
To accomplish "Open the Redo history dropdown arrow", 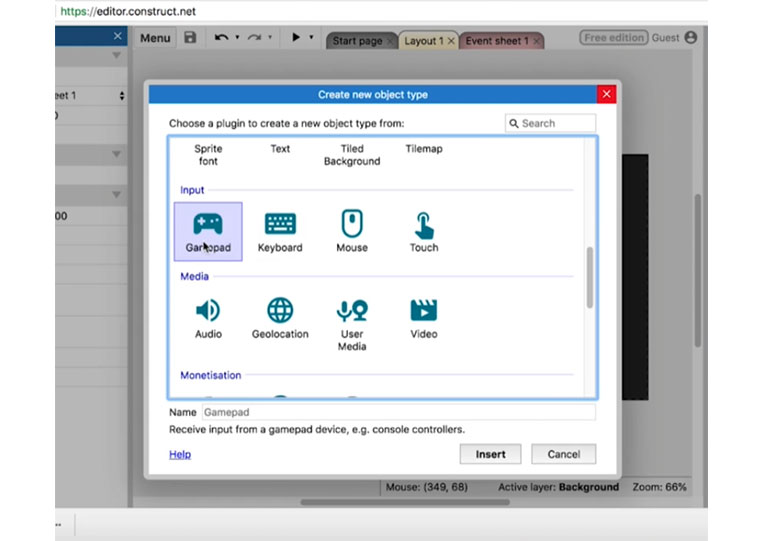I will 270,37.
